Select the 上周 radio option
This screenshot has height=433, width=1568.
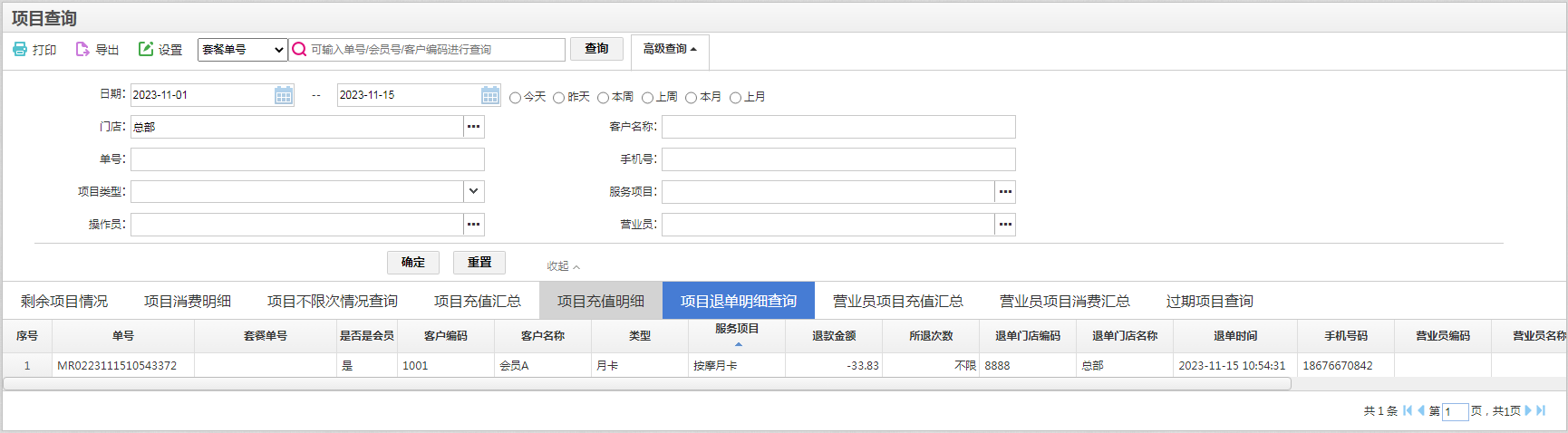click(647, 98)
